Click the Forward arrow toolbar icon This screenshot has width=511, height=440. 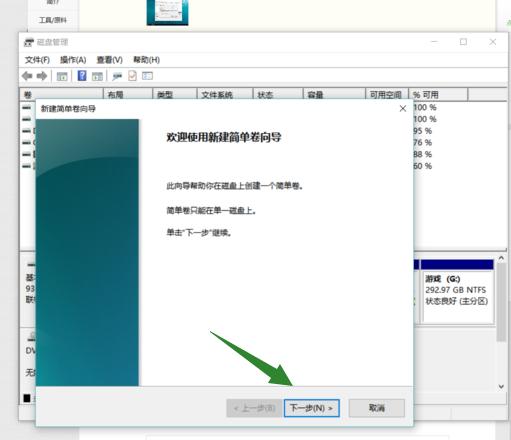coord(42,76)
